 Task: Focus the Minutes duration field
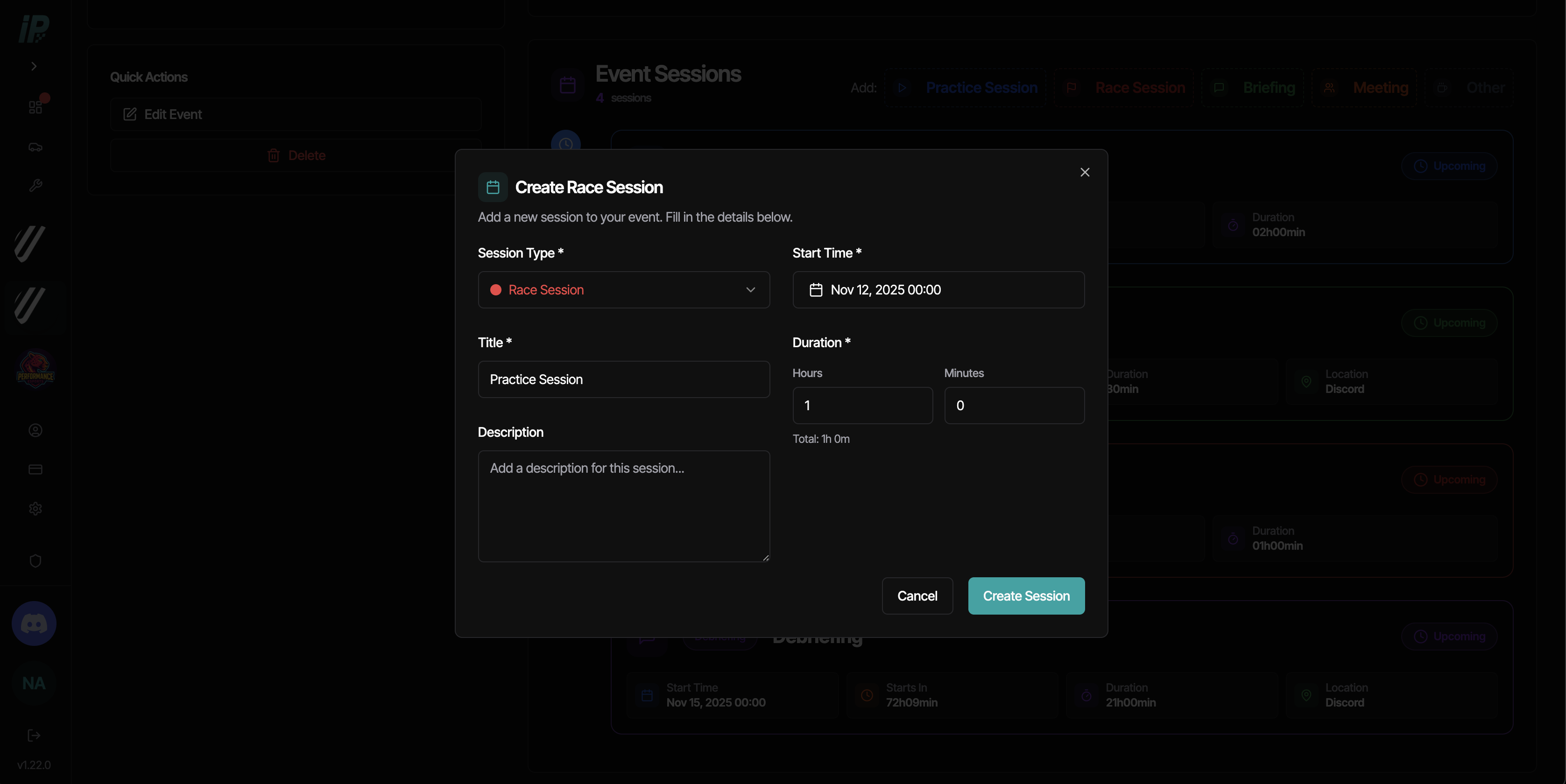(1014, 406)
